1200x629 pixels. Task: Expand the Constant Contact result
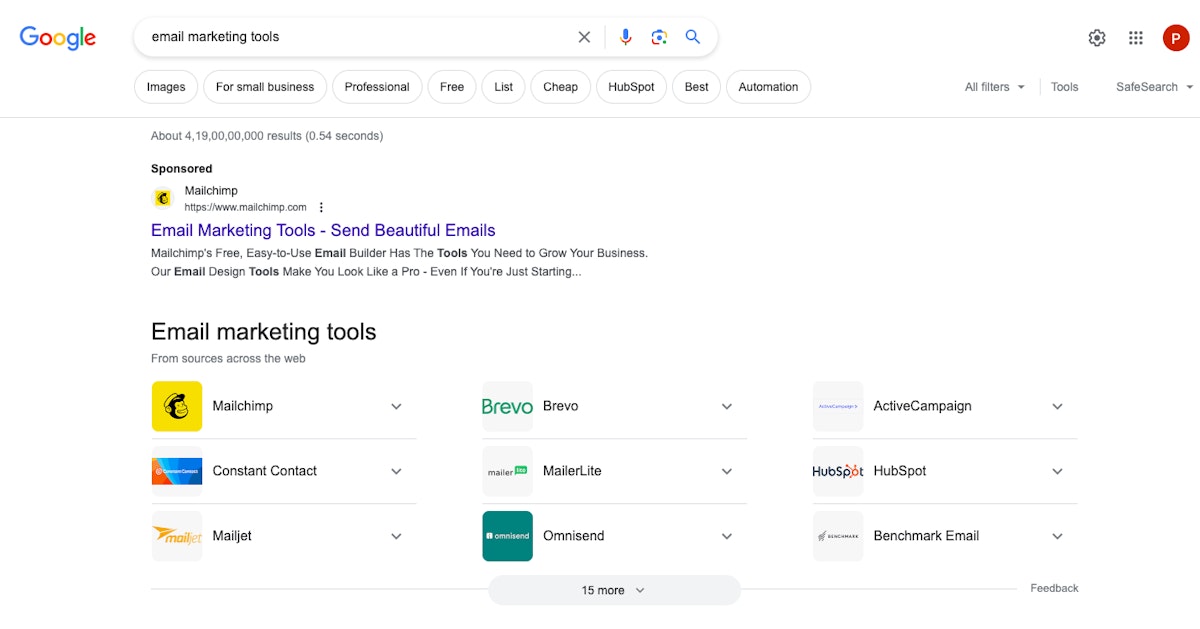click(x=396, y=471)
